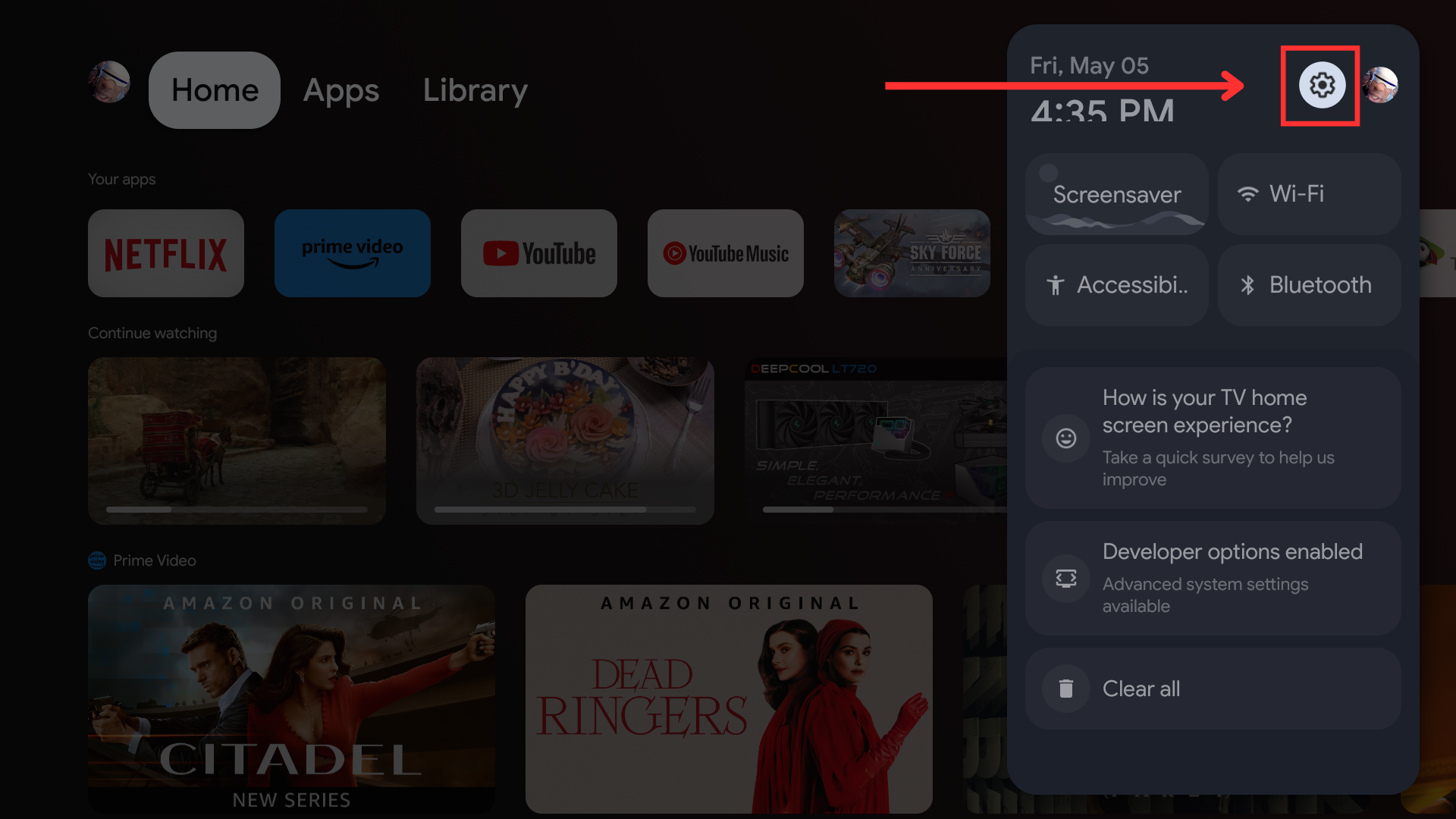Activate the Screensaver tile
Image resolution: width=1456 pixels, height=819 pixels.
(1116, 194)
